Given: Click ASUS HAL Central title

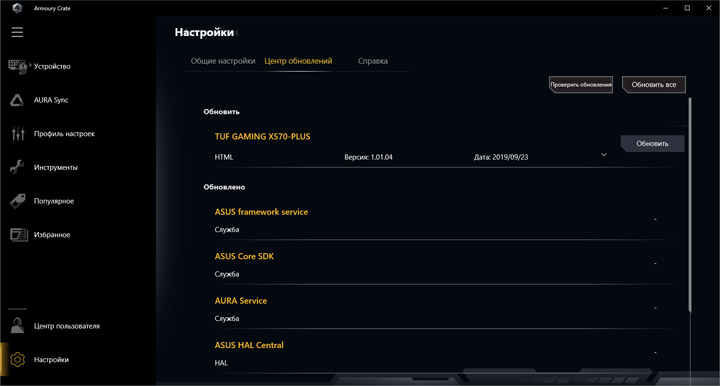Looking at the screenshot, I should click(249, 345).
